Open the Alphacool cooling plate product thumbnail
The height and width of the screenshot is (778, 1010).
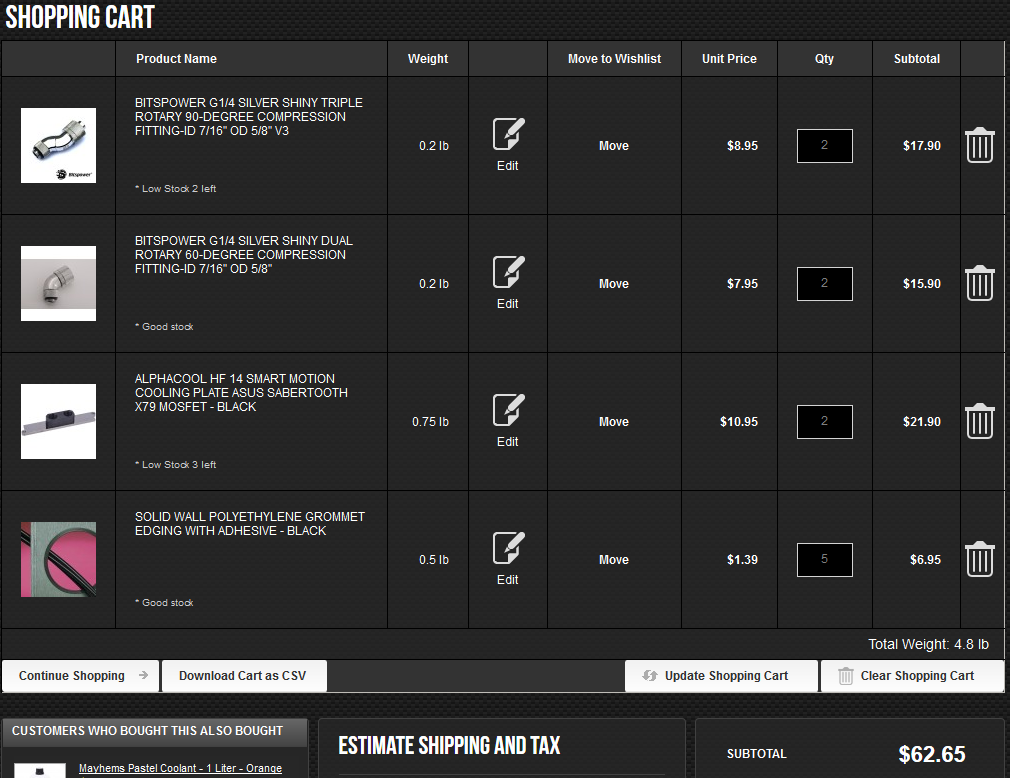click(59, 421)
